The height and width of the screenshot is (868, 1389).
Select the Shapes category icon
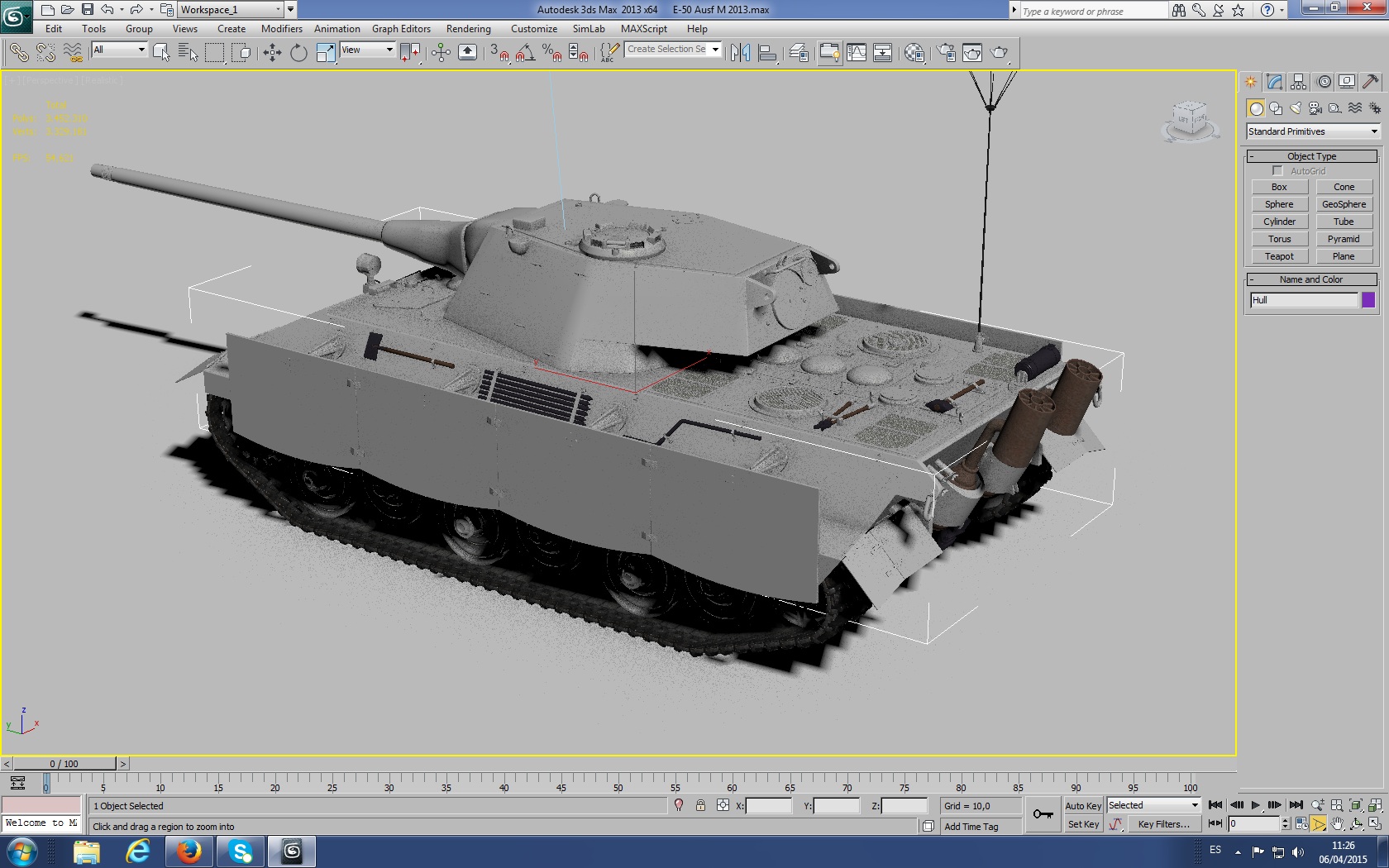tap(1276, 108)
